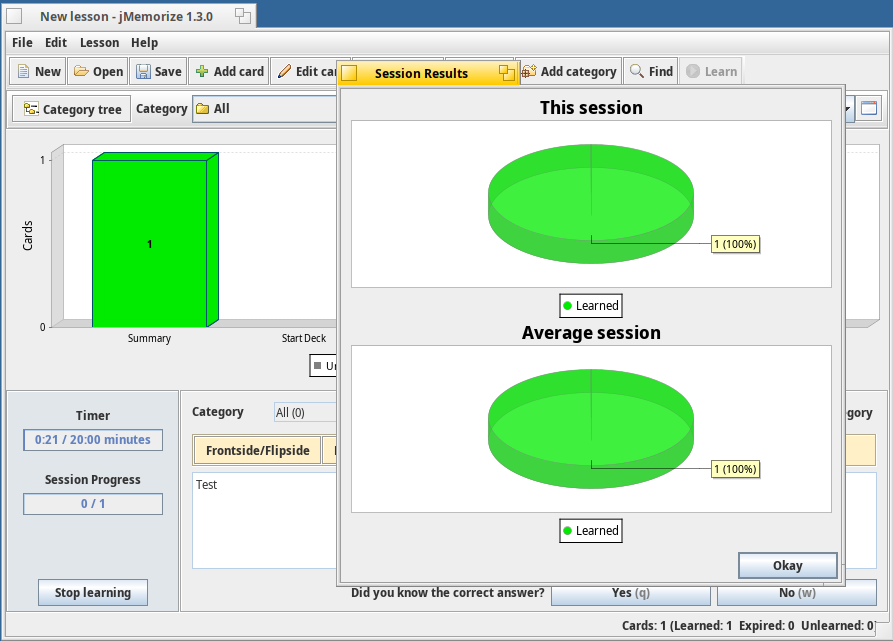This screenshot has width=893, height=641.
Task: Click the Summary axis label
Action: (x=149, y=338)
